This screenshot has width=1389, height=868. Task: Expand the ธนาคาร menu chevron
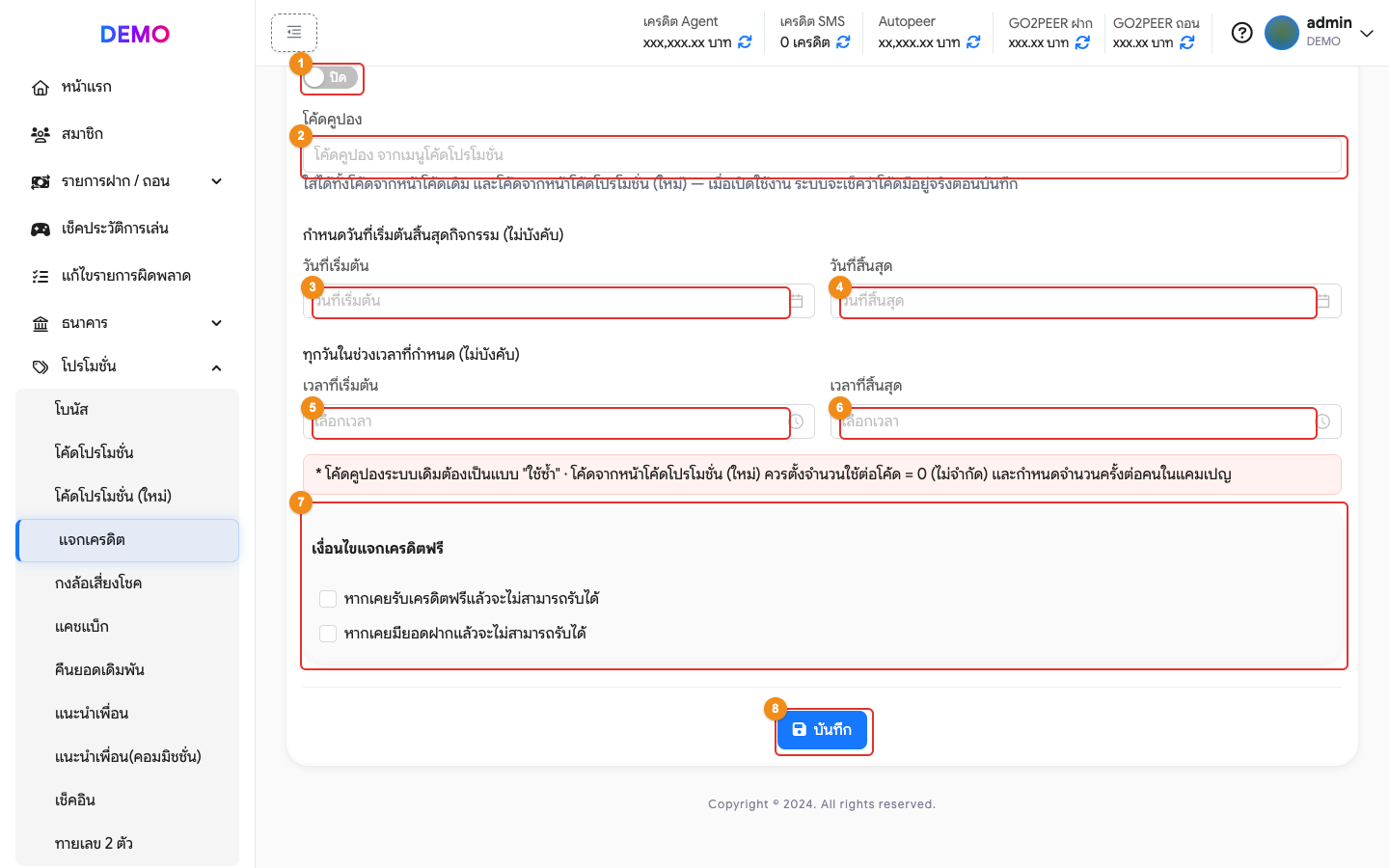217,323
